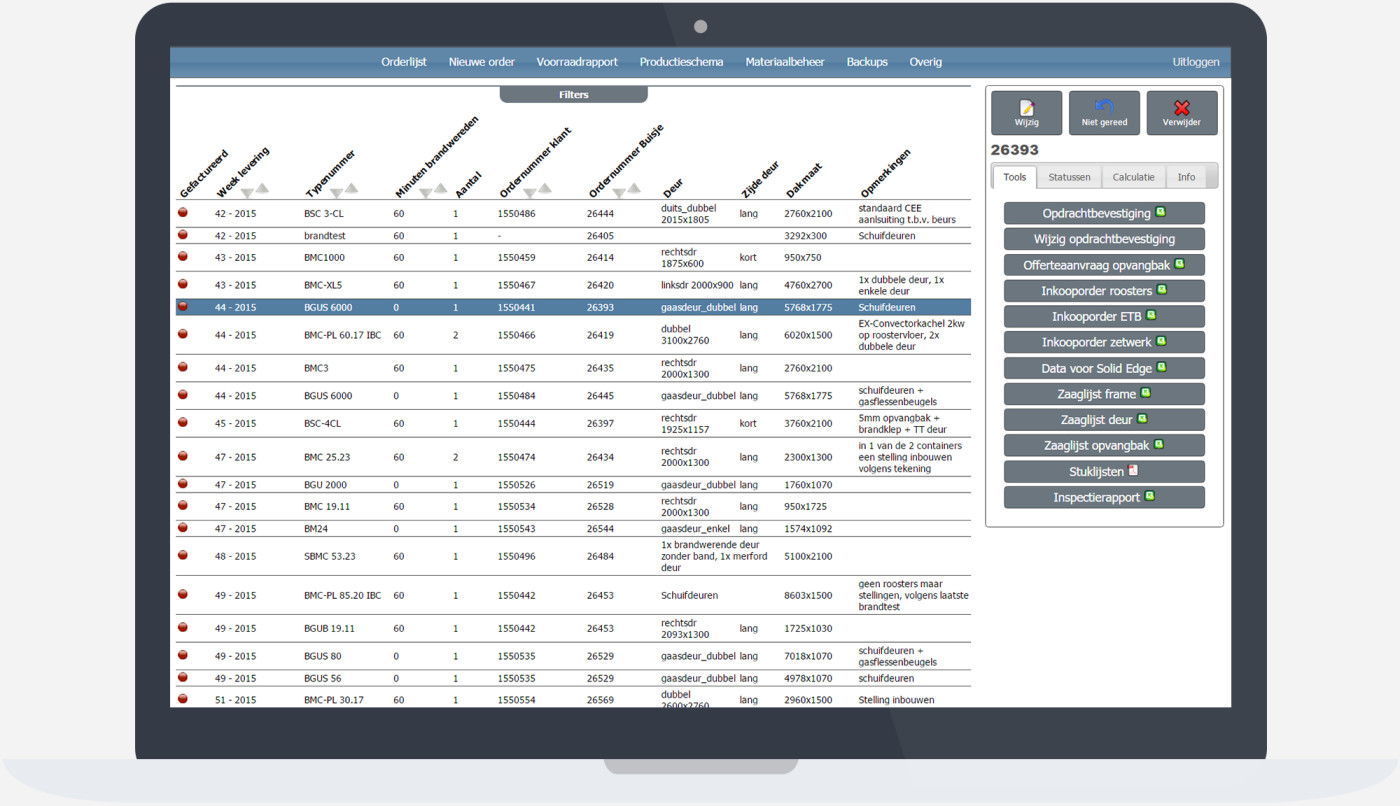Click Inkooporder roosters button
The width and height of the screenshot is (1400, 806).
point(1104,291)
